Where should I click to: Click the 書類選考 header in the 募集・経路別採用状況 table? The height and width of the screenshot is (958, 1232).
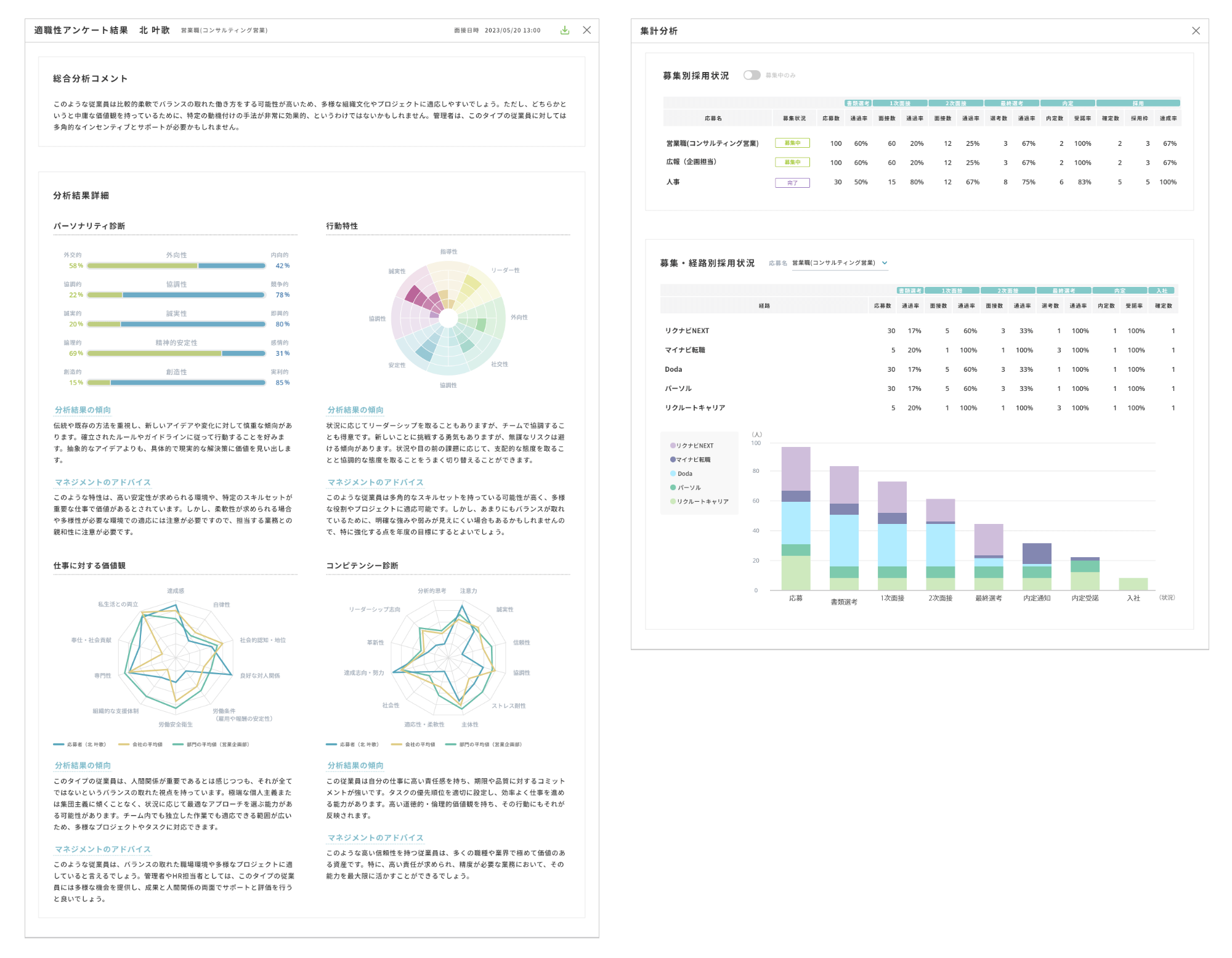[x=909, y=291]
